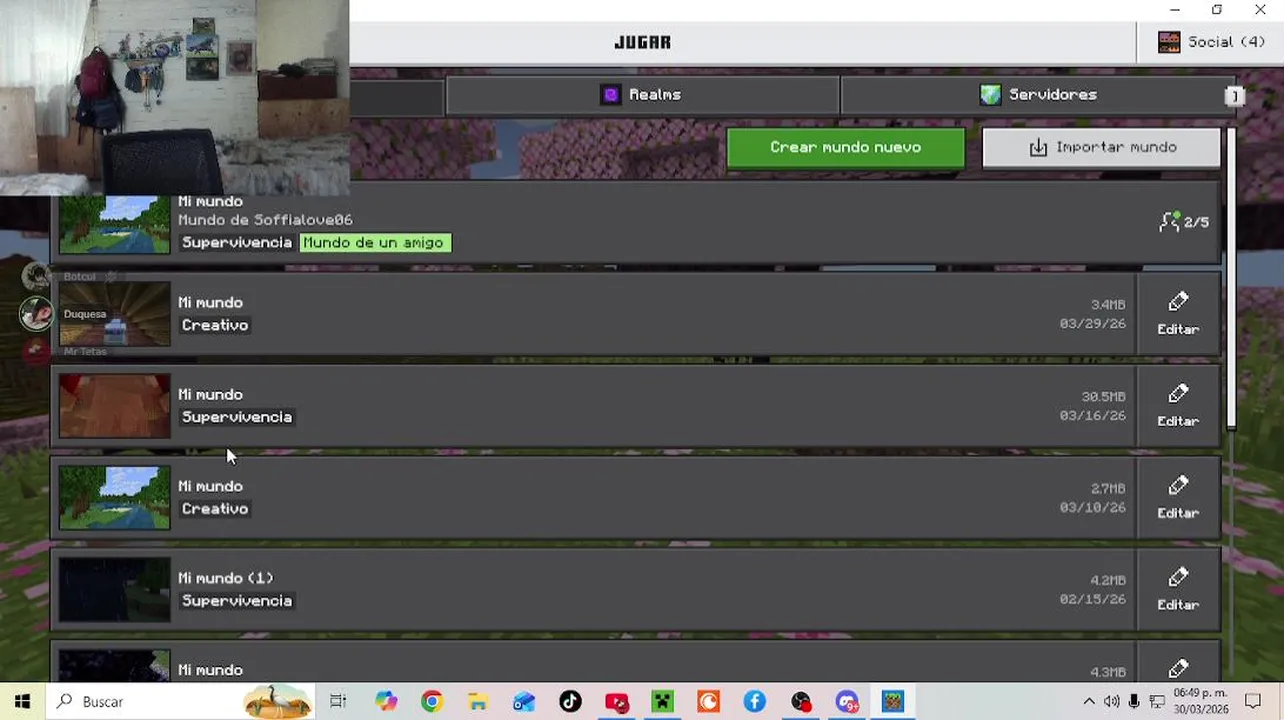1284x720 pixels.
Task: Click Editar label of the 2.7MB world
Action: 1178,513
